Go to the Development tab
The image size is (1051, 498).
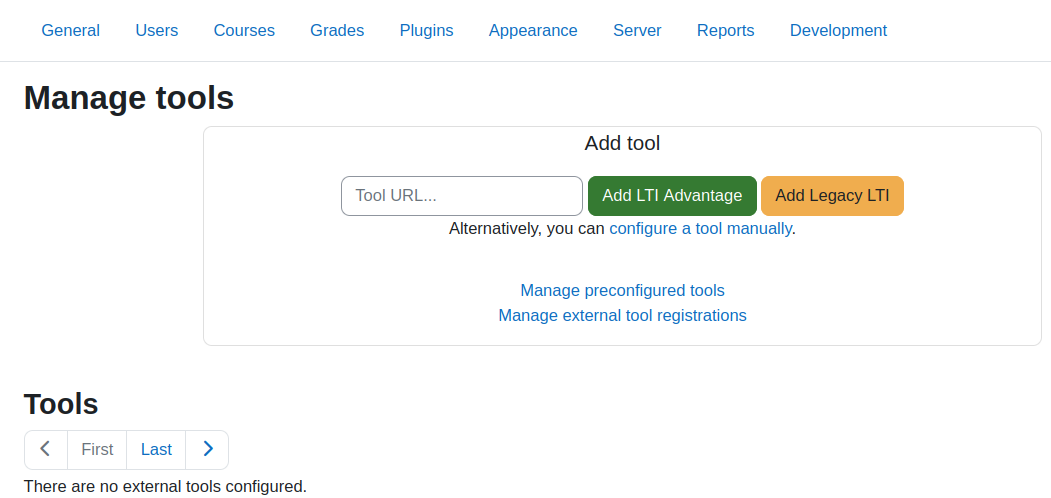tap(839, 30)
